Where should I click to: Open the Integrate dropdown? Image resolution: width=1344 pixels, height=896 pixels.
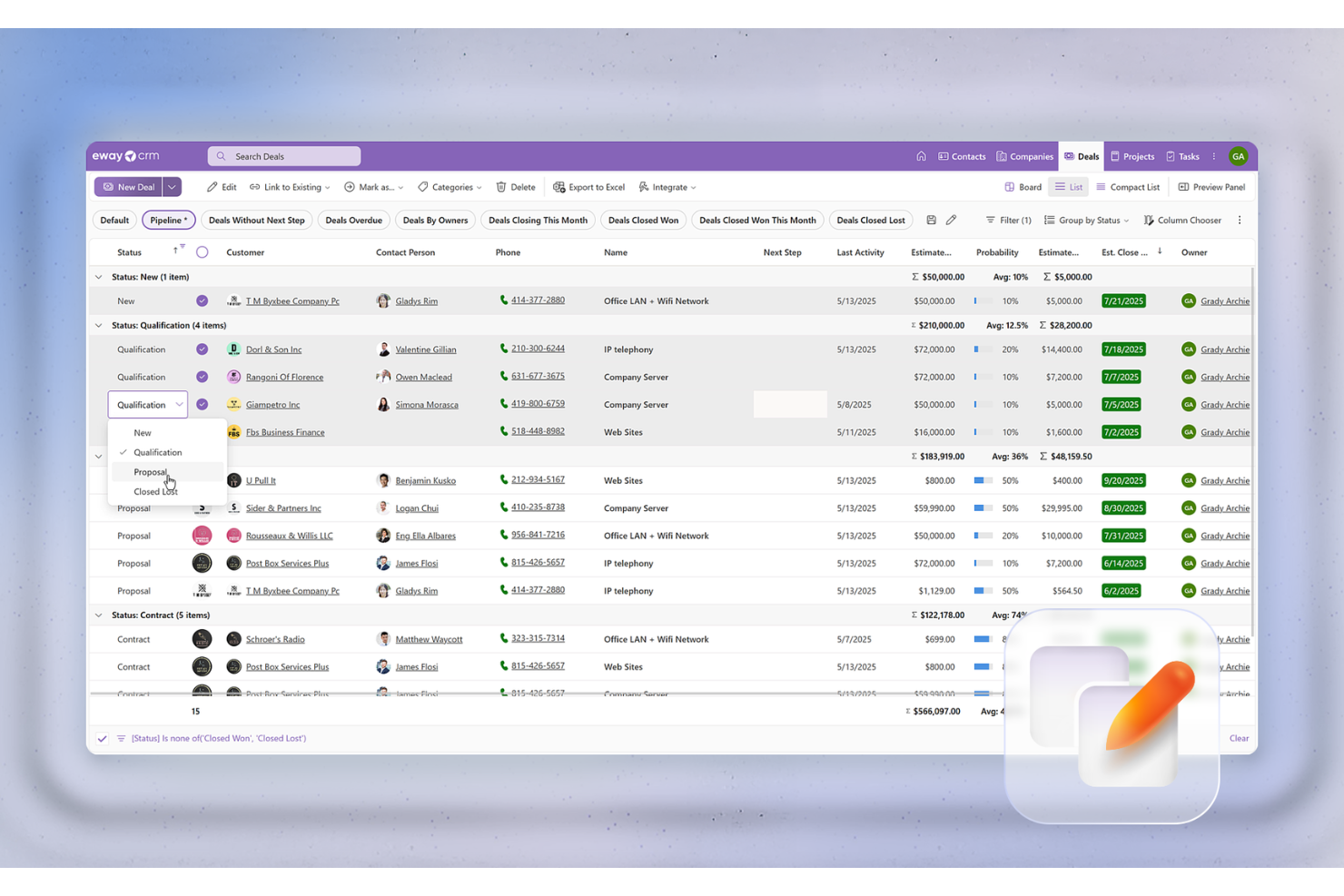pyautogui.click(x=667, y=187)
